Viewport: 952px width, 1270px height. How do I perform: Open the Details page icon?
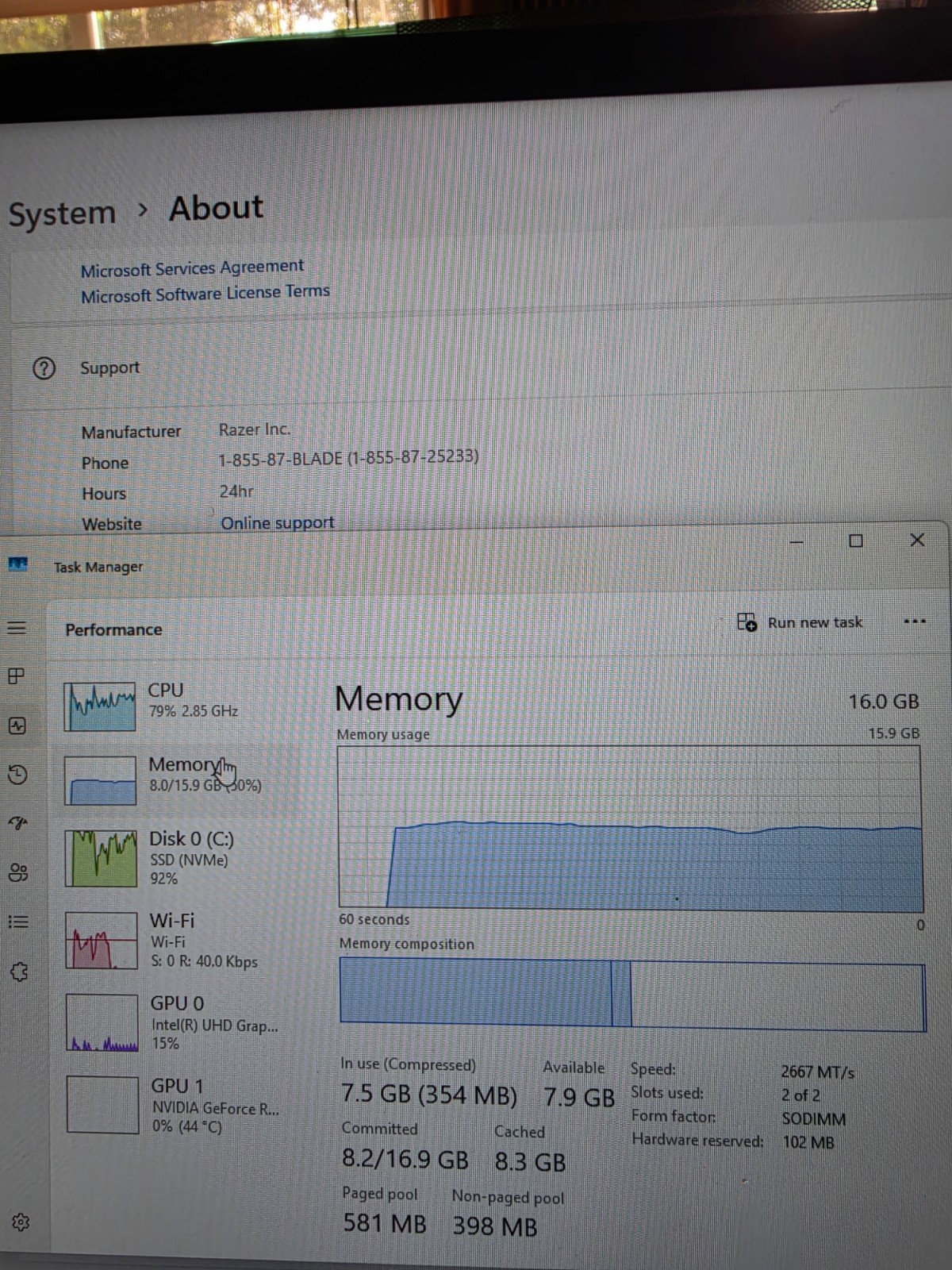(18, 922)
